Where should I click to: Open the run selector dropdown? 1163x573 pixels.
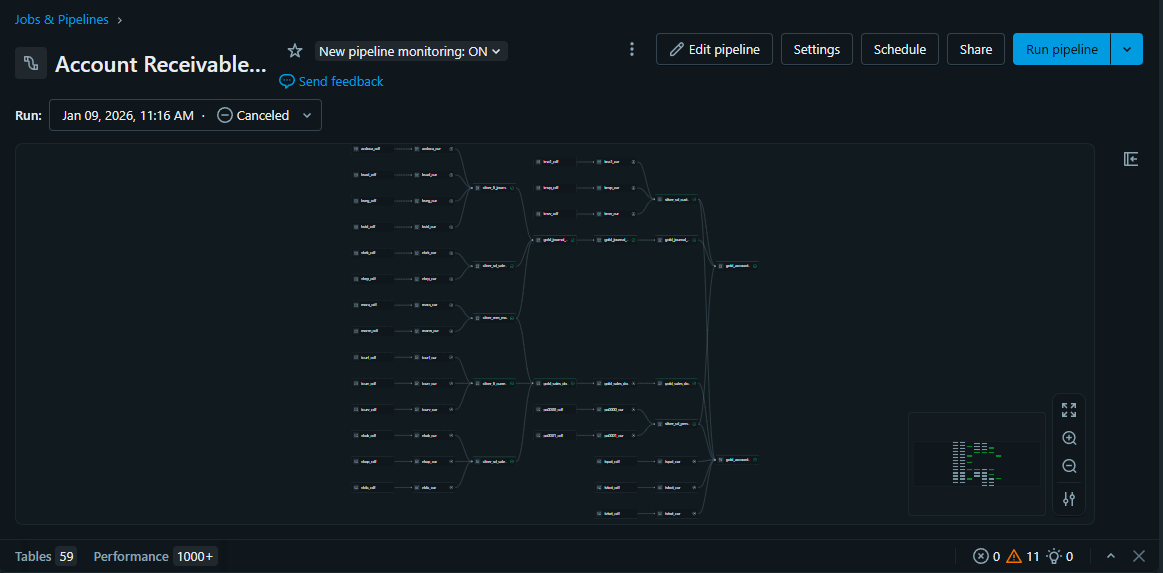(185, 115)
